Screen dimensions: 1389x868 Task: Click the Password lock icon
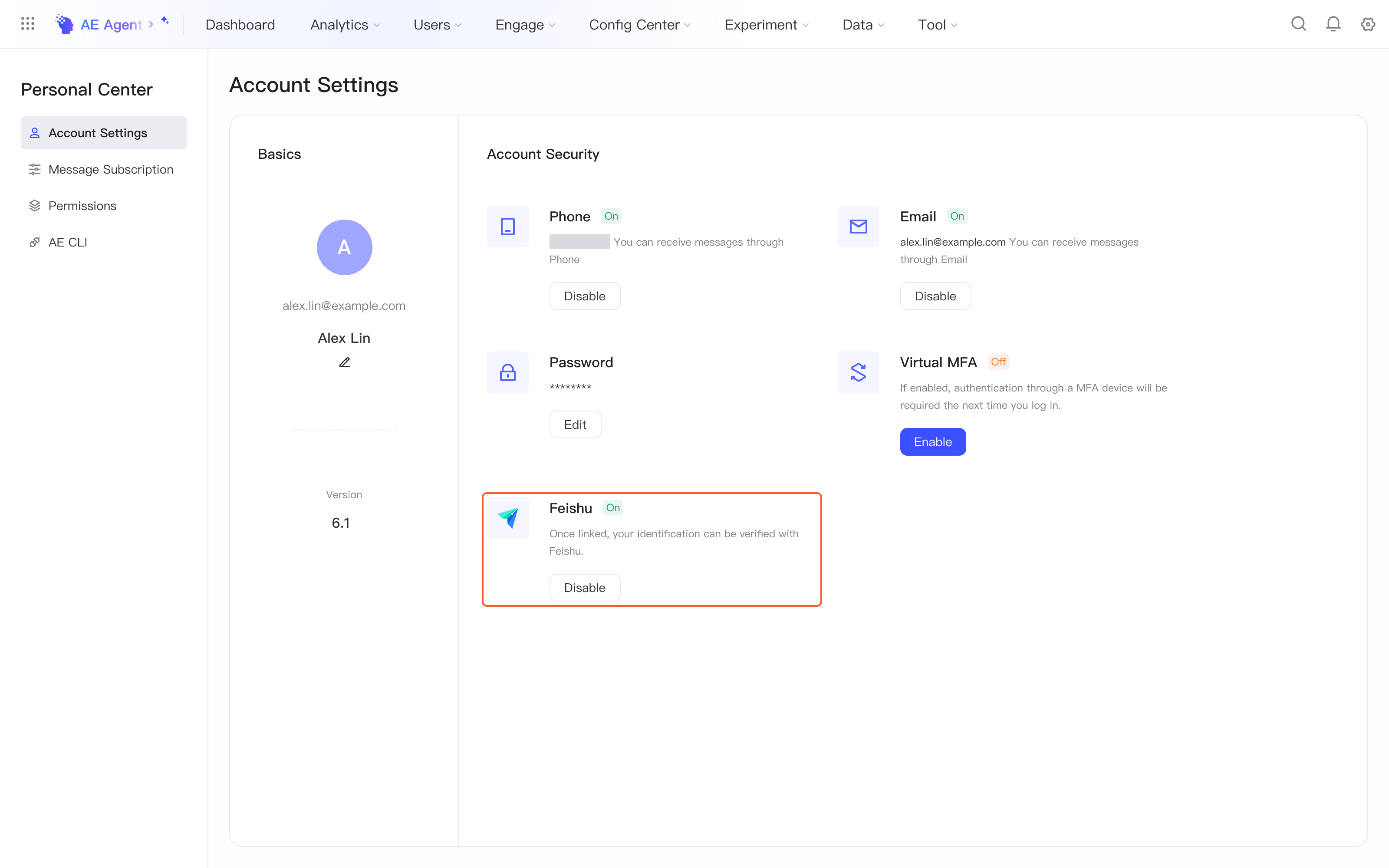click(508, 372)
